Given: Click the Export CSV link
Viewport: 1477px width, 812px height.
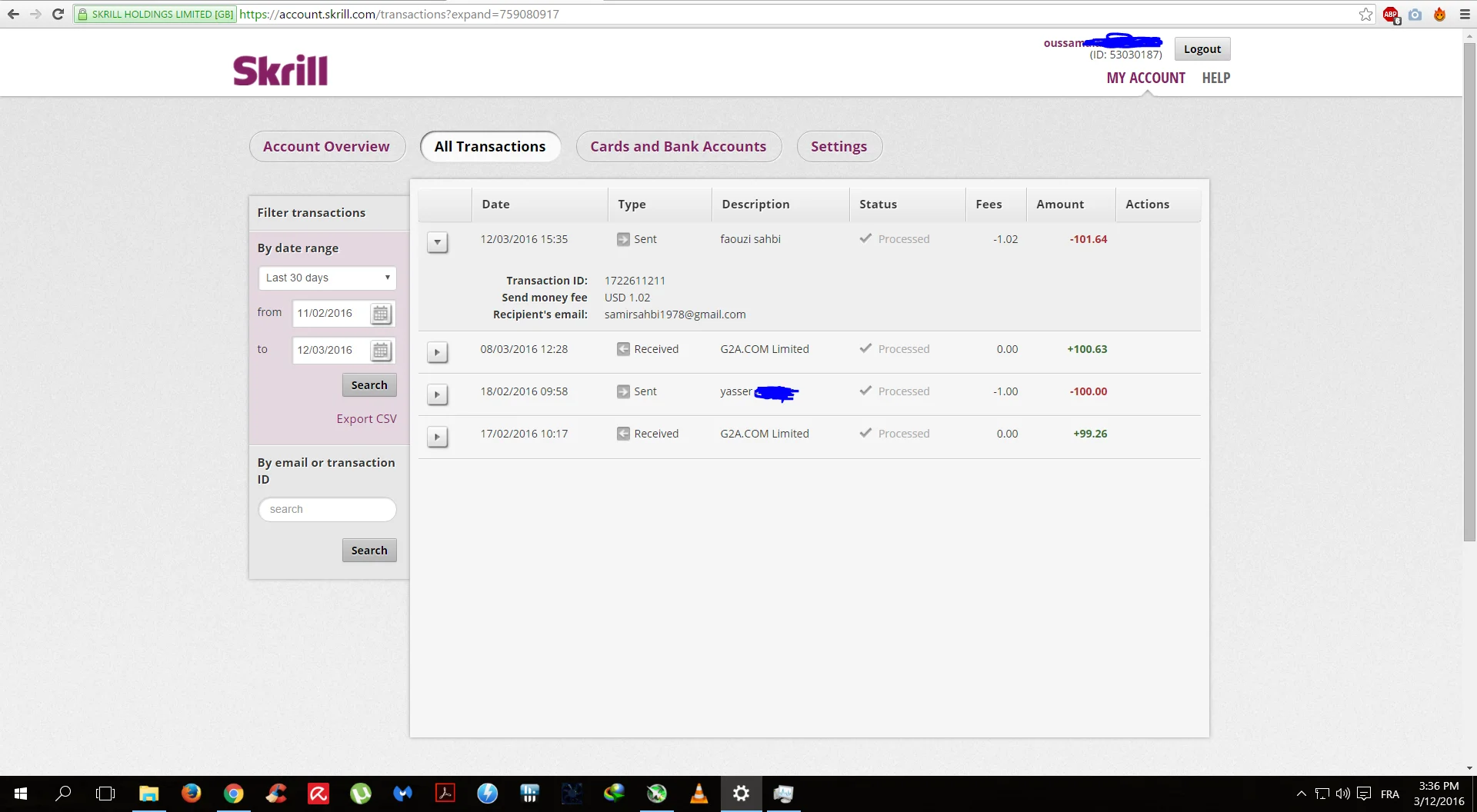Looking at the screenshot, I should point(366,419).
